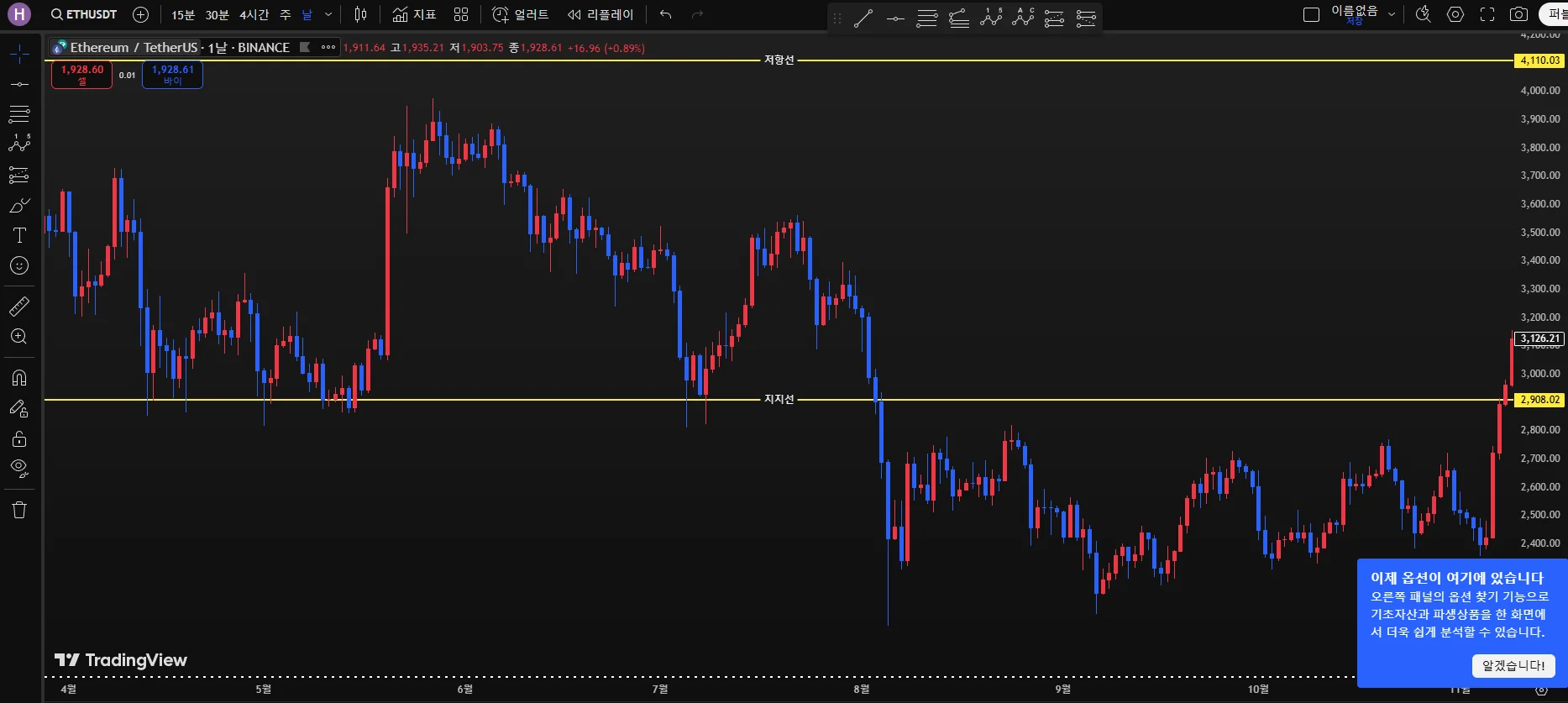Open the candlestick chart type selector
Screen dimensions: 1568x703
tap(361, 14)
